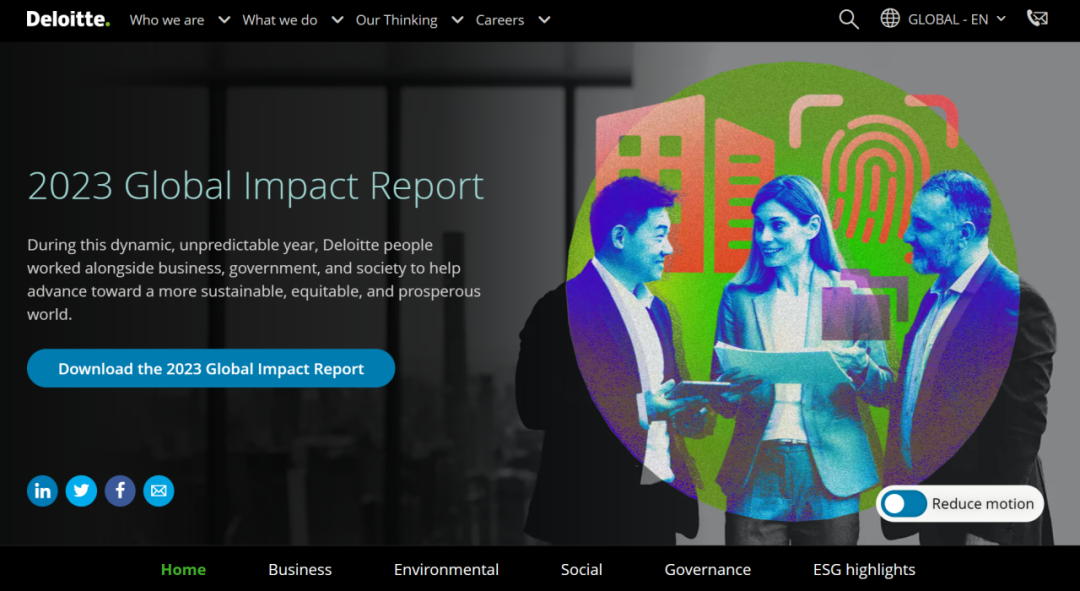Switch to the Business tab
Viewport: 1080px width, 591px height.
pyautogui.click(x=300, y=570)
